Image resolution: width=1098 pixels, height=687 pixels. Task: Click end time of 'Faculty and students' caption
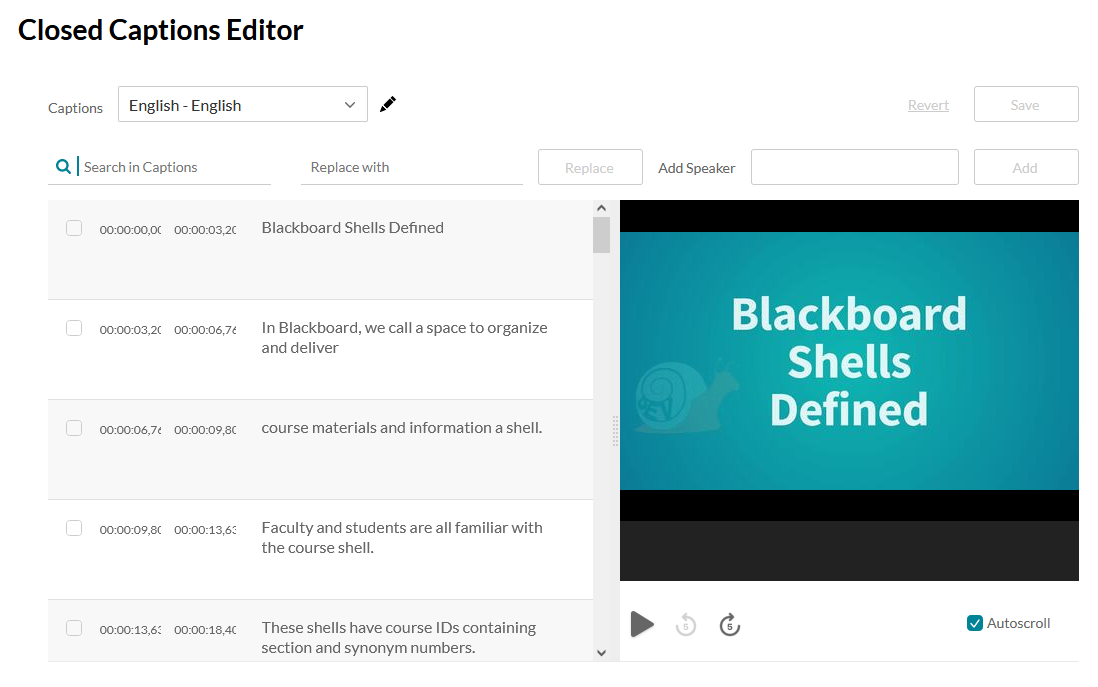click(x=205, y=530)
